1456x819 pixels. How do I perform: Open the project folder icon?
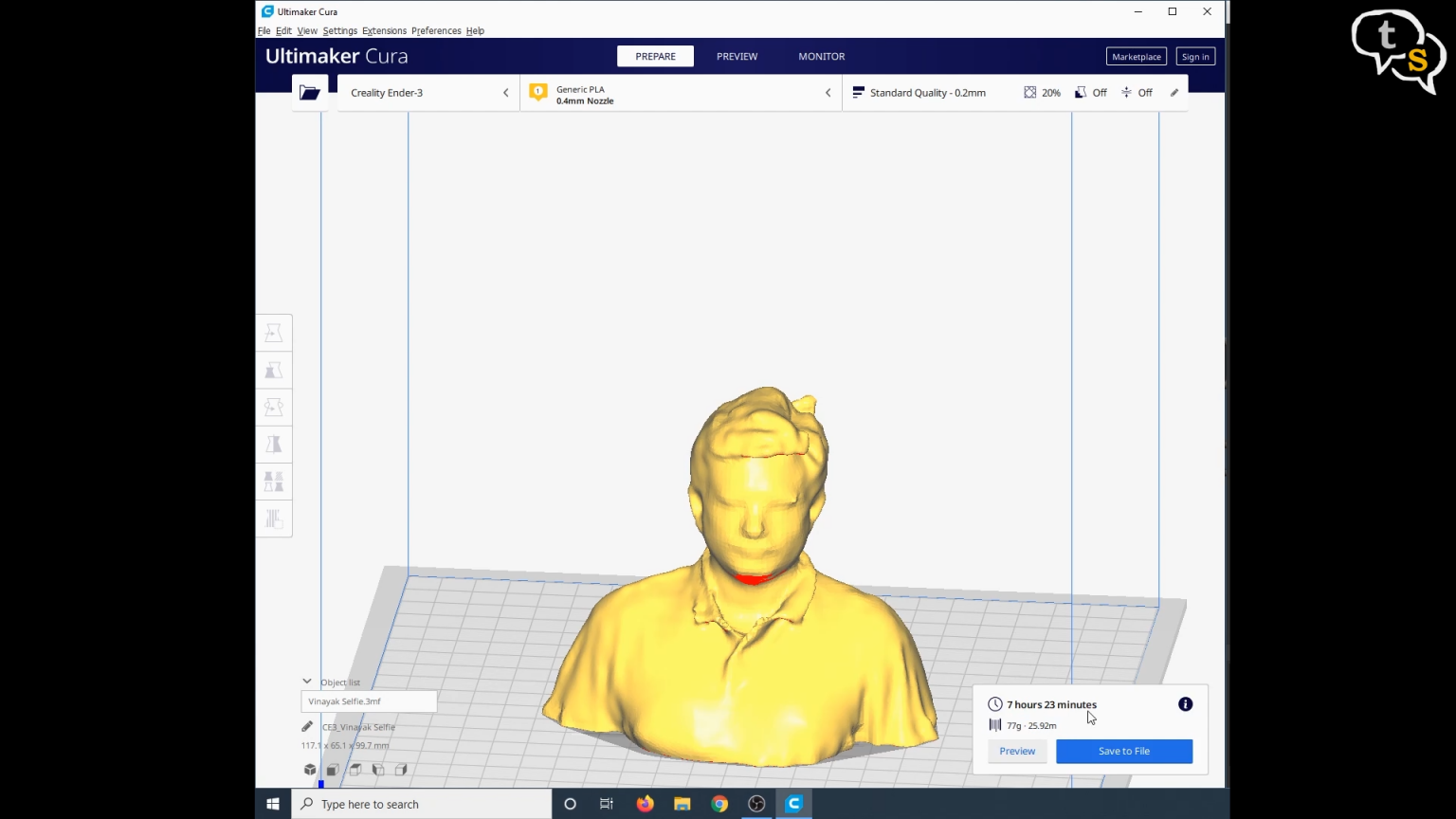310,91
